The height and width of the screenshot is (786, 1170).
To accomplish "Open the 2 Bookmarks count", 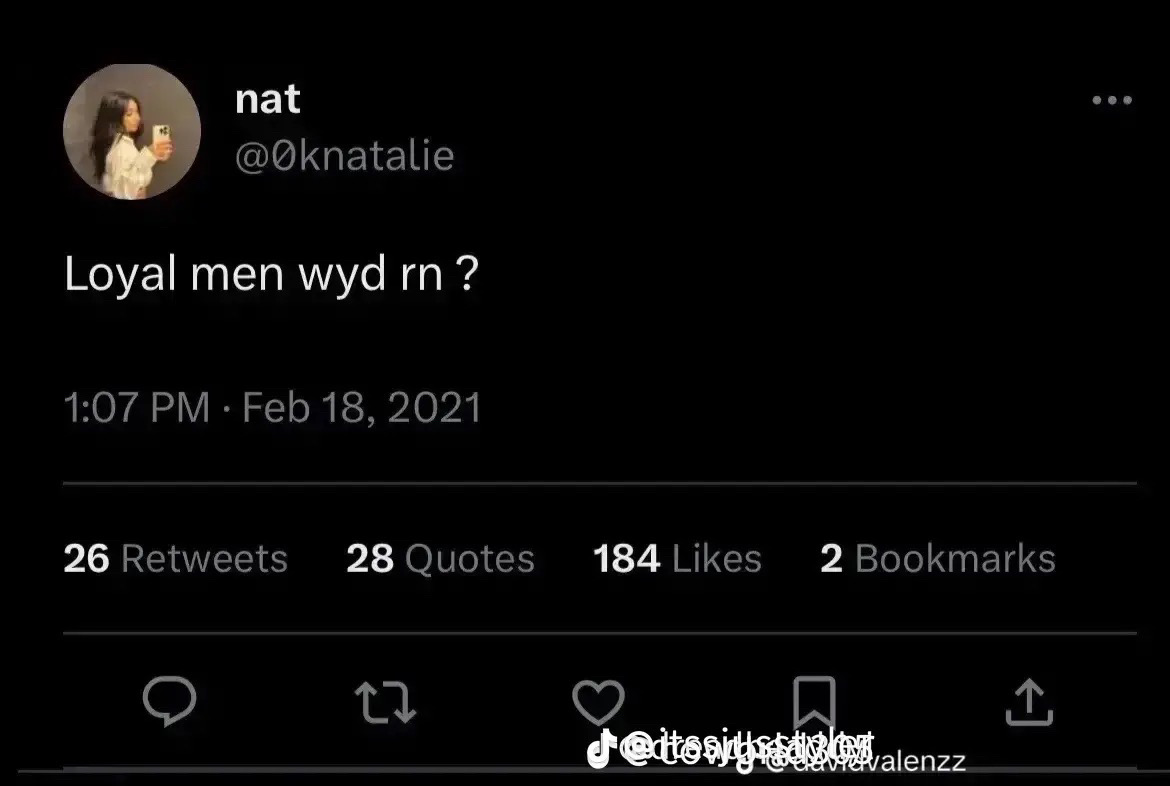I will tap(938, 558).
